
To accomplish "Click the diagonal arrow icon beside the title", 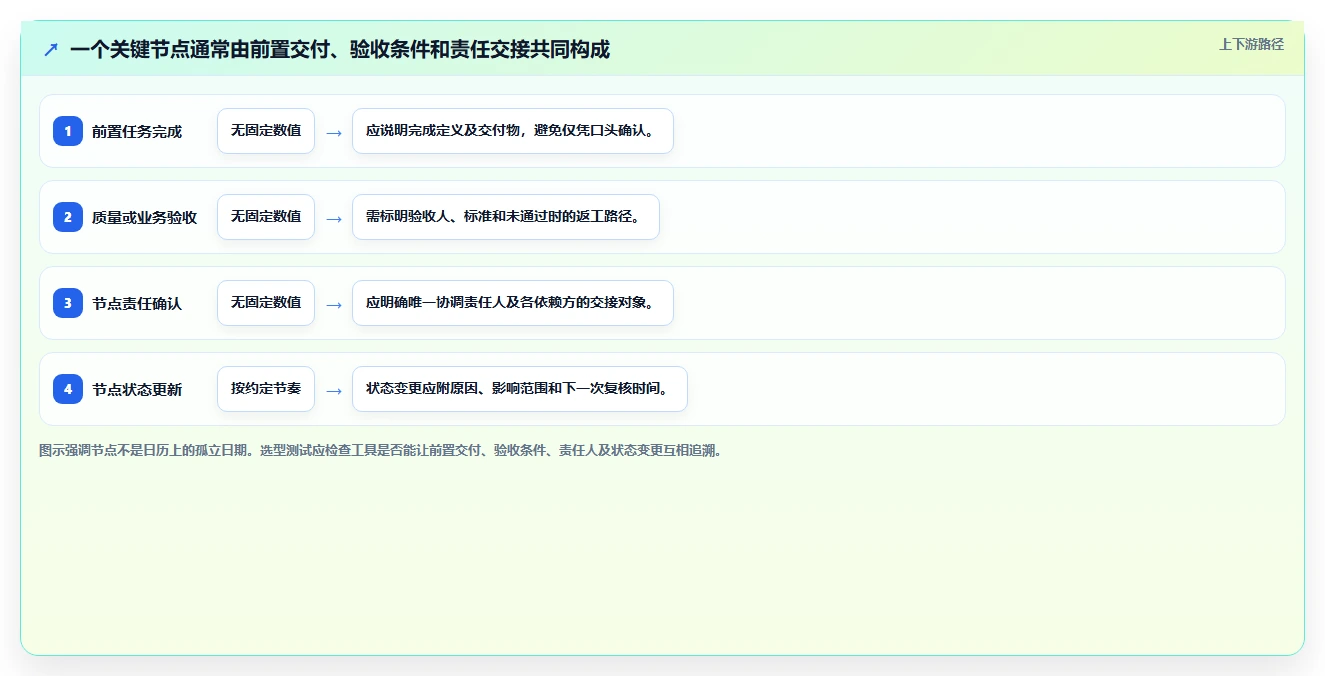I will pos(51,49).
